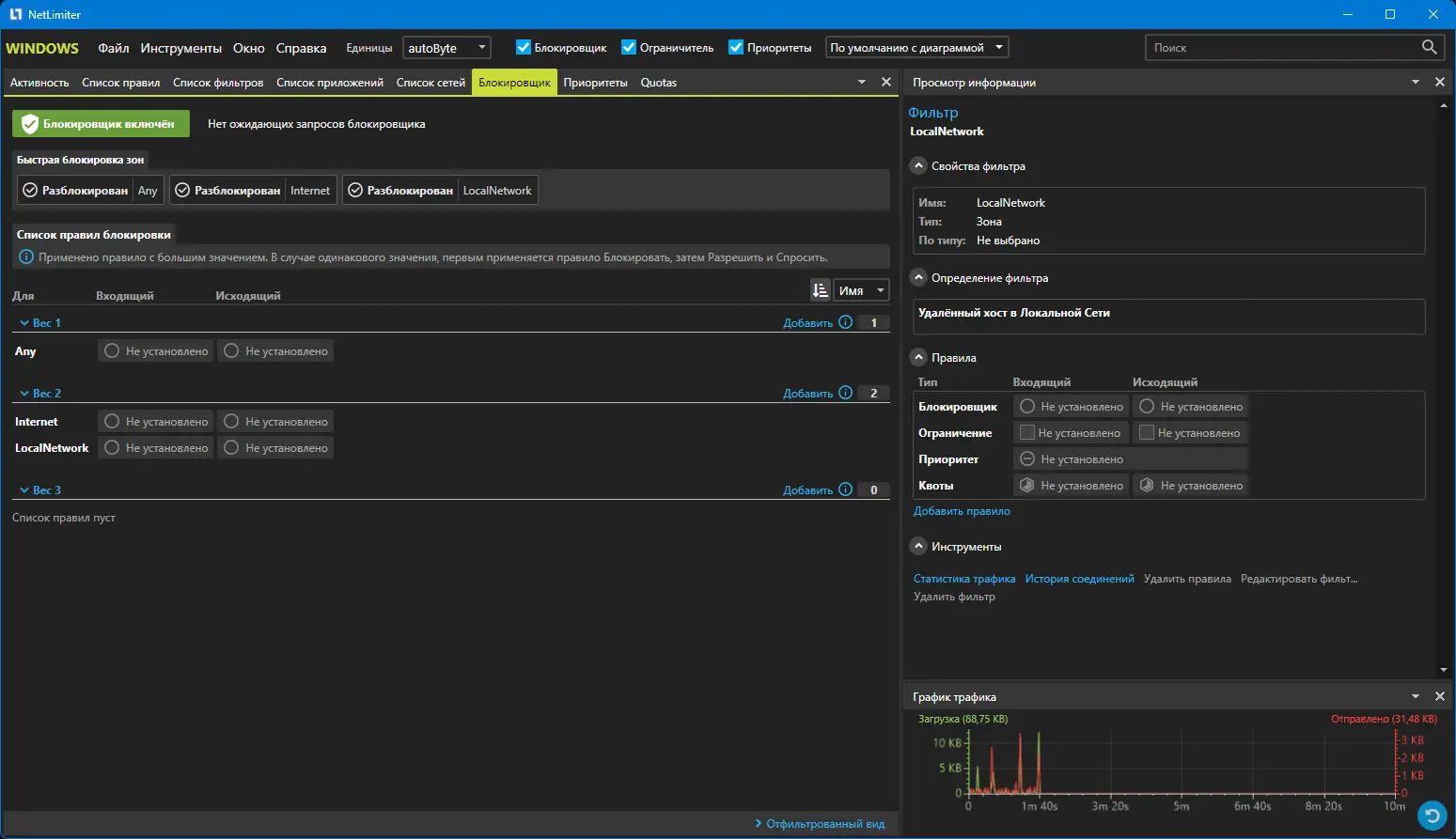
Task: Toggle the Ограничитель checkbox
Action: coord(629,47)
